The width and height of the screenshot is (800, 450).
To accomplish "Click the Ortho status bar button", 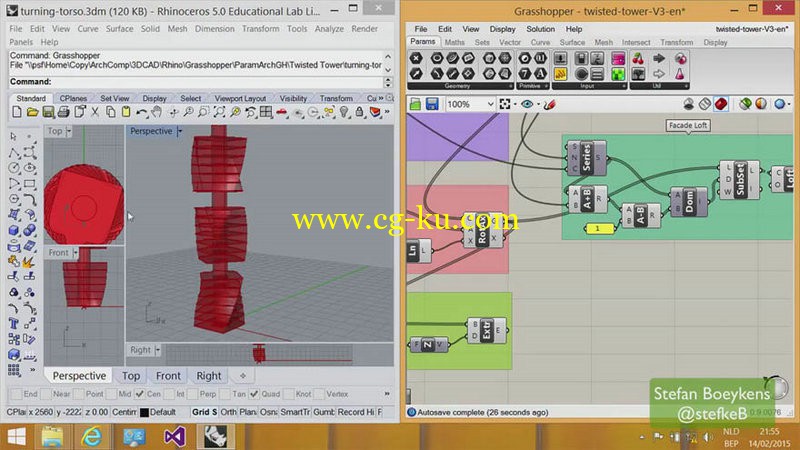I will [x=228, y=412].
